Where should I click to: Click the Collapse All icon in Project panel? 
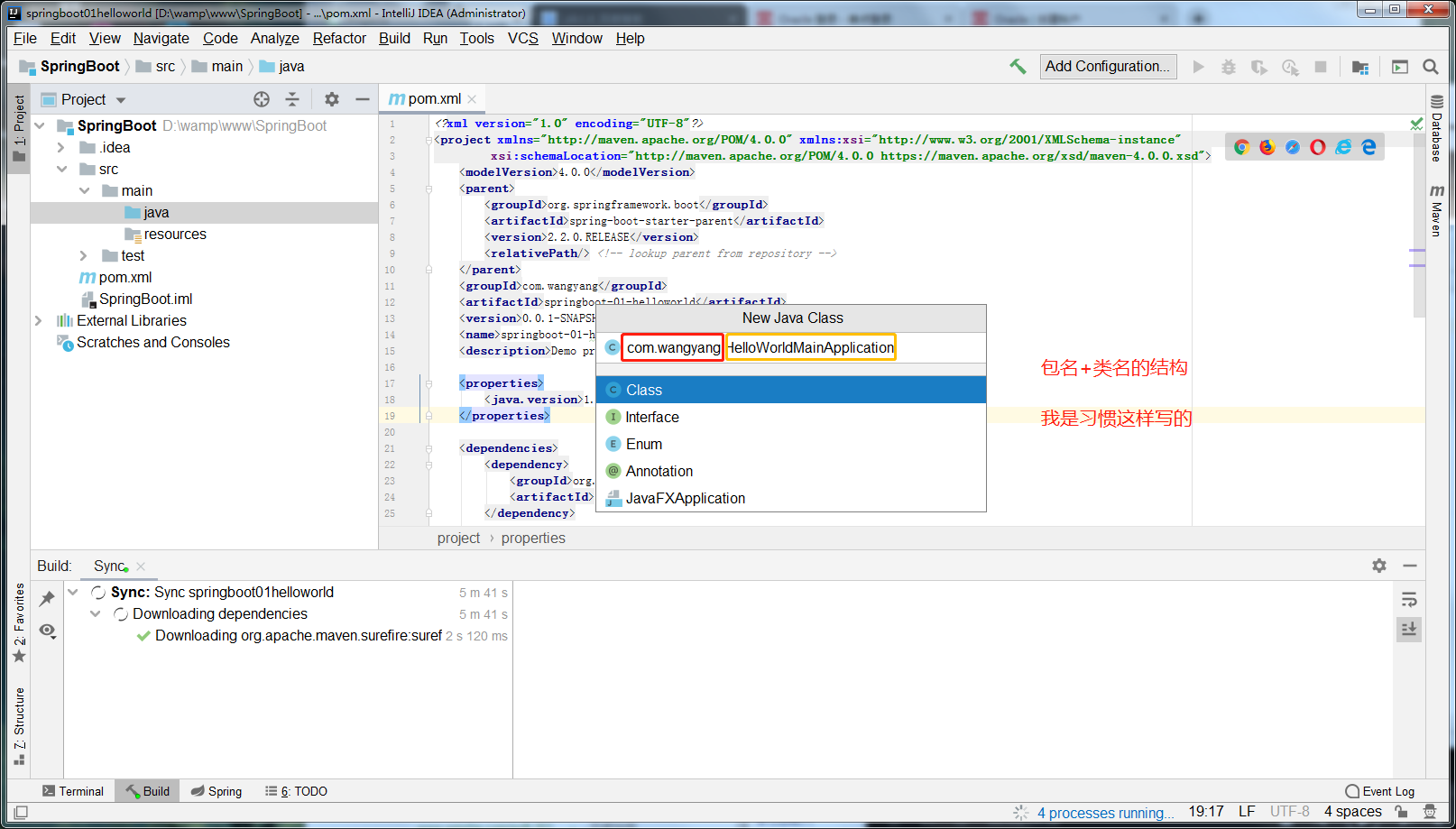click(x=291, y=99)
